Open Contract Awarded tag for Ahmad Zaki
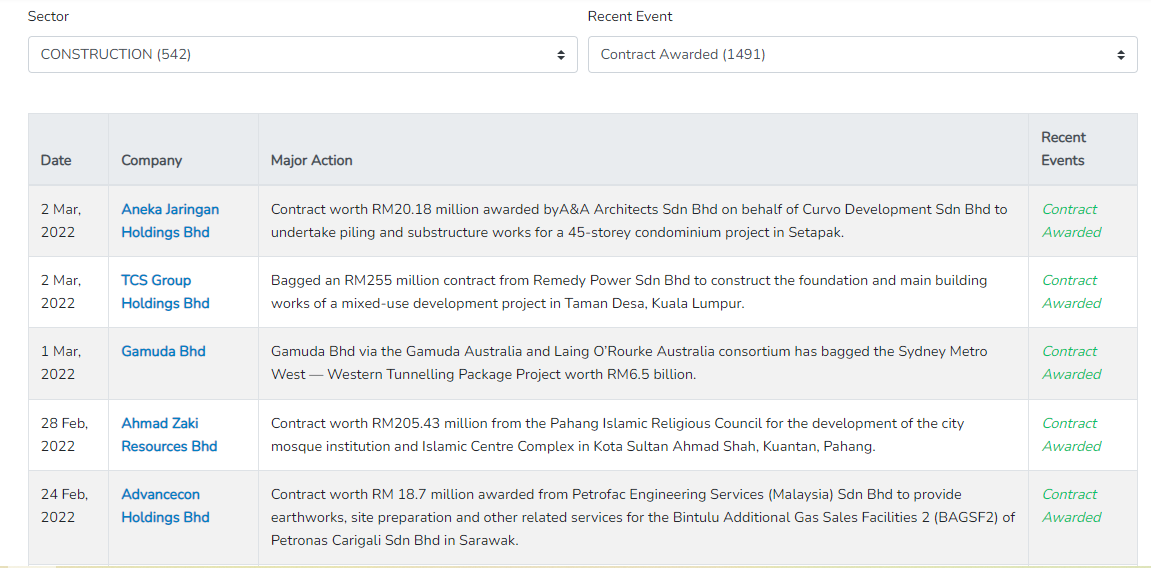 tap(1071, 435)
